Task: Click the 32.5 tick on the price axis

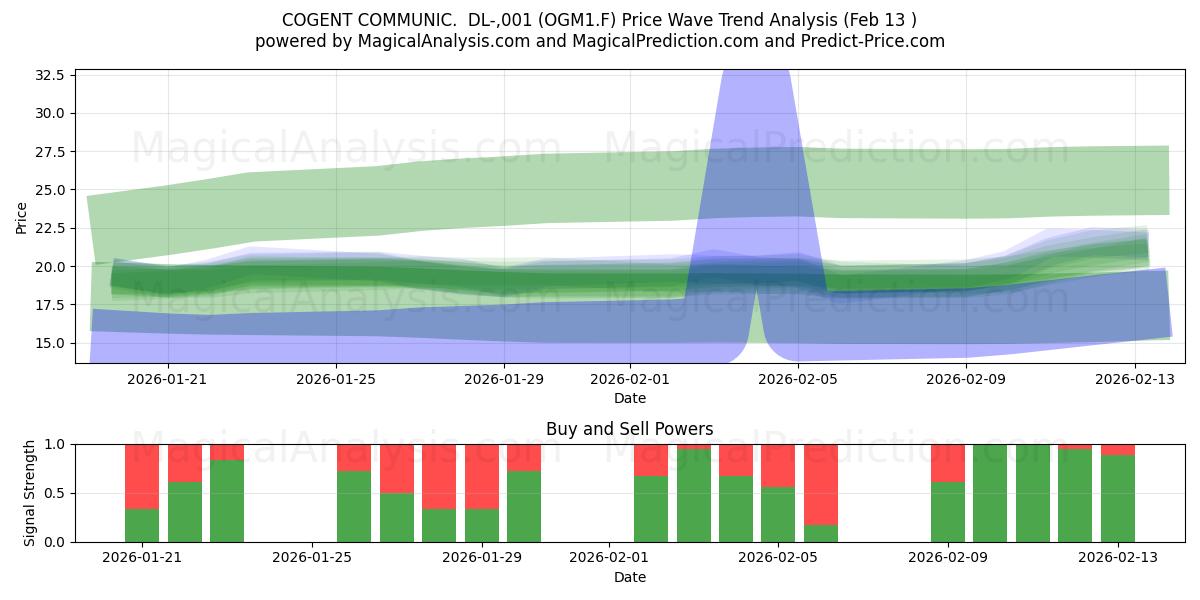Action: coord(49,75)
